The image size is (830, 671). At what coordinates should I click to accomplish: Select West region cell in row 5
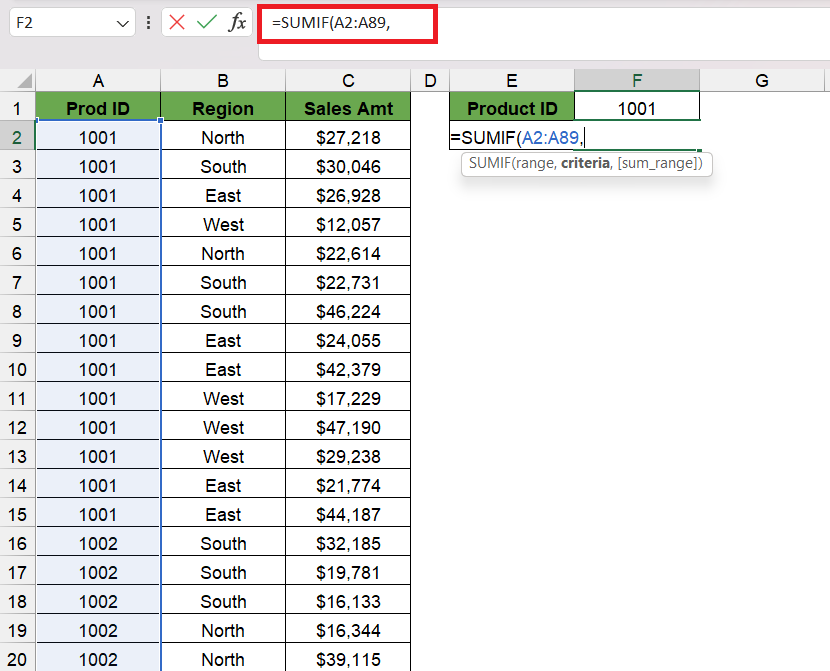[223, 224]
